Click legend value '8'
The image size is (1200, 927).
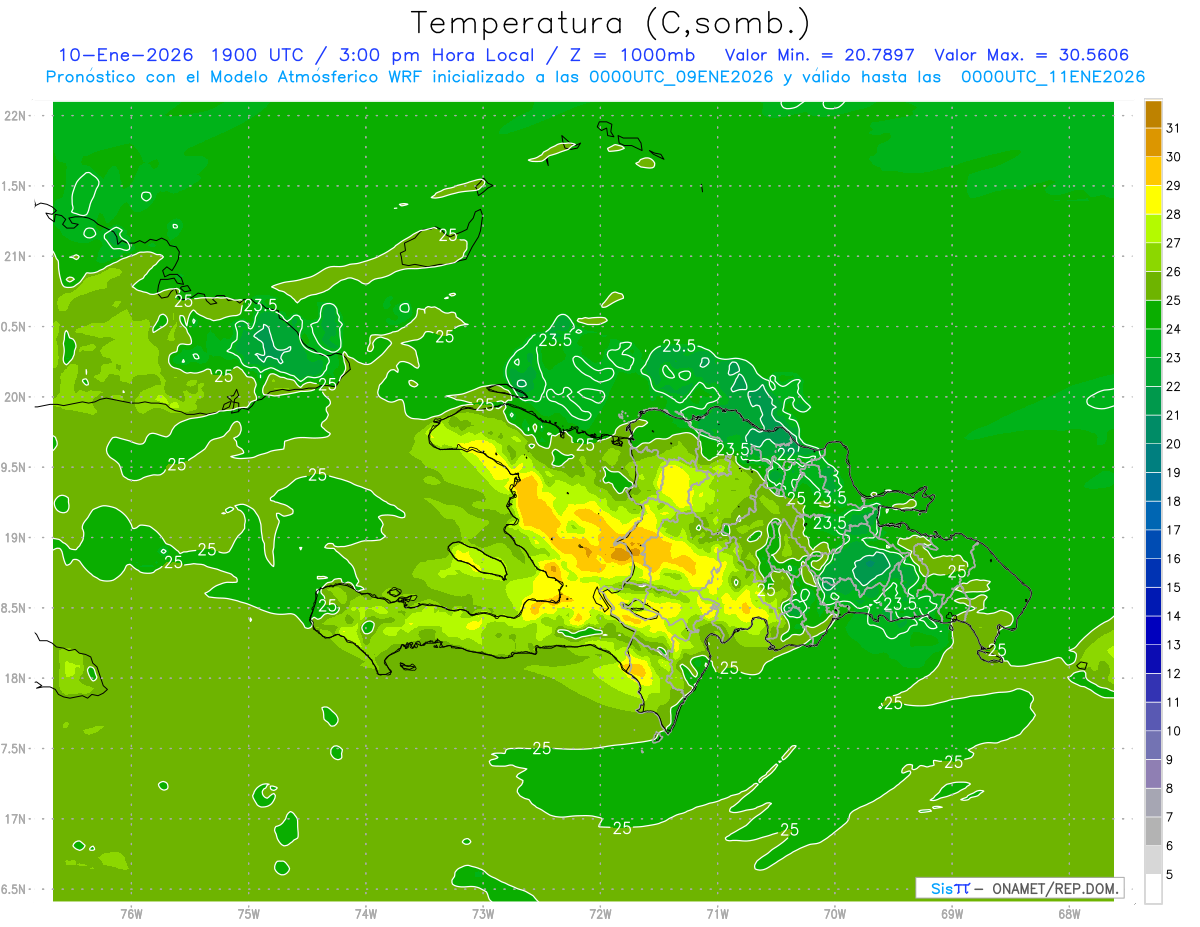[x=1170, y=788]
